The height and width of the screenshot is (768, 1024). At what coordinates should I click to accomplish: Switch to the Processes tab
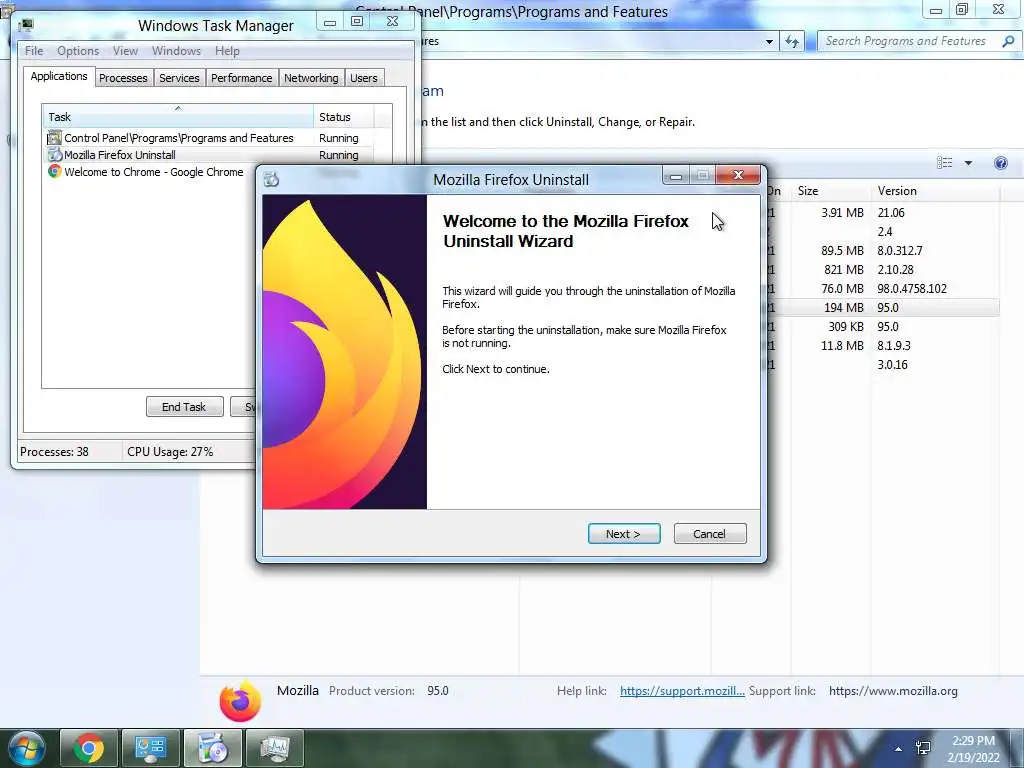pos(123,78)
